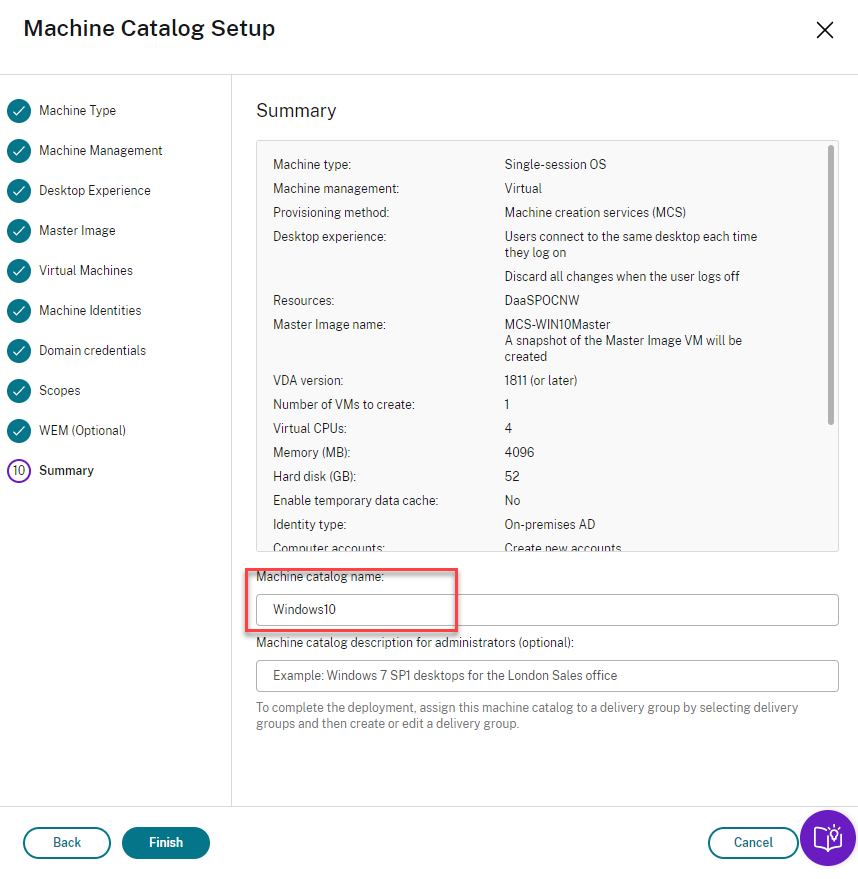Click the Desktop Experience checkmark icon

pos(19,191)
